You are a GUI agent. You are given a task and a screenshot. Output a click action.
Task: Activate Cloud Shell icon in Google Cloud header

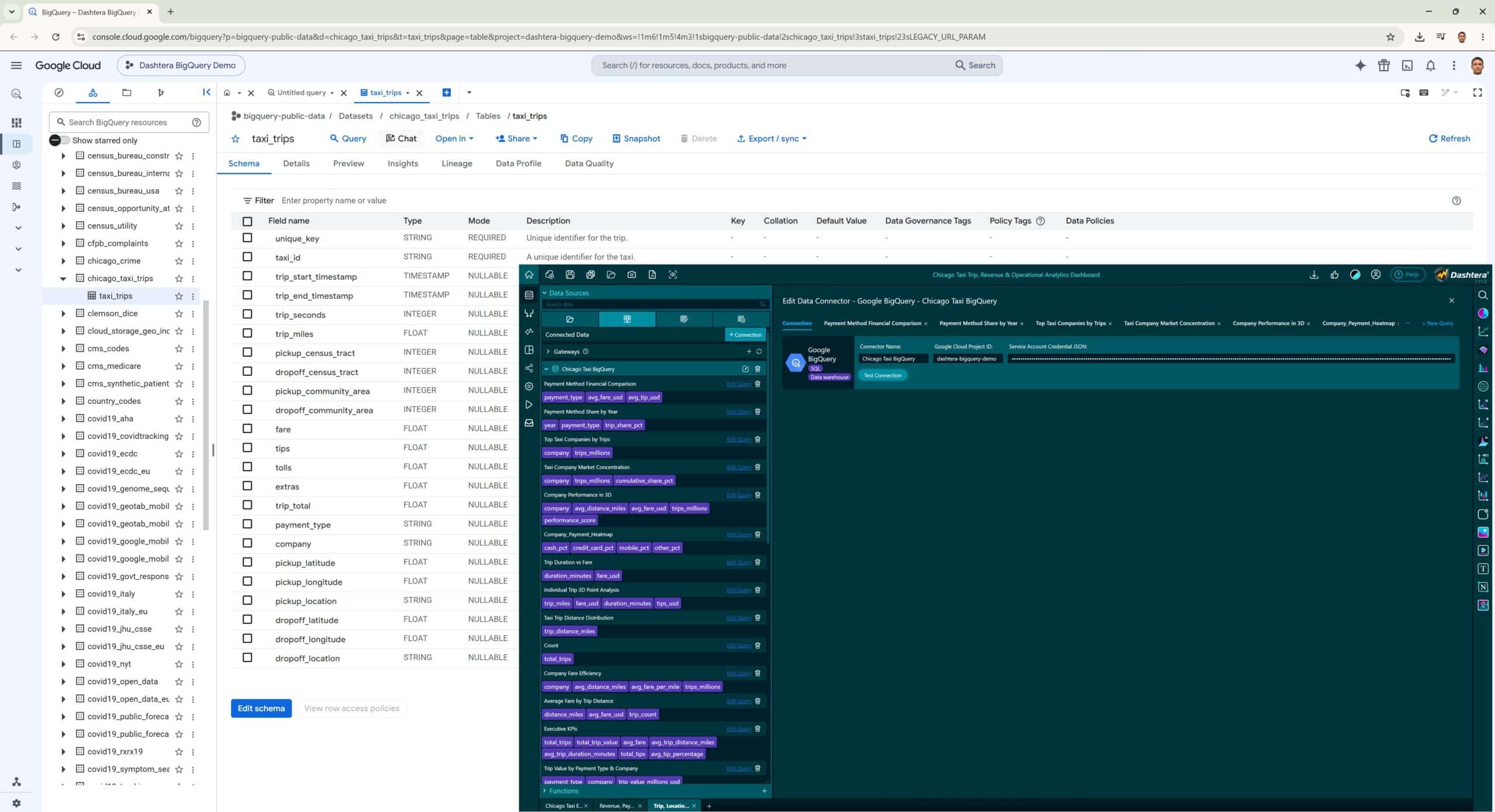point(1407,65)
